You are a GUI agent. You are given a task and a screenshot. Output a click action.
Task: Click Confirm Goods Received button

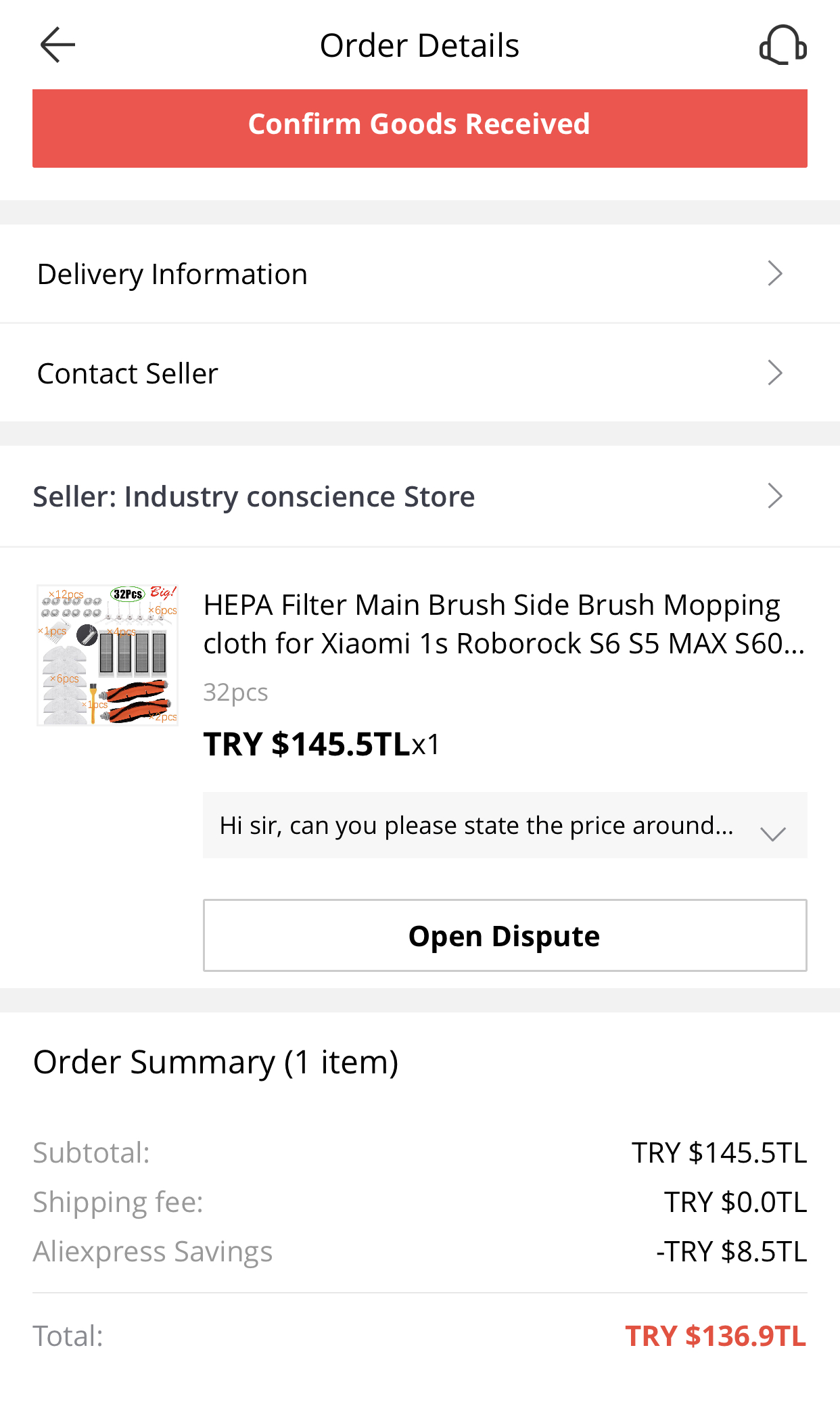pyautogui.click(x=420, y=129)
